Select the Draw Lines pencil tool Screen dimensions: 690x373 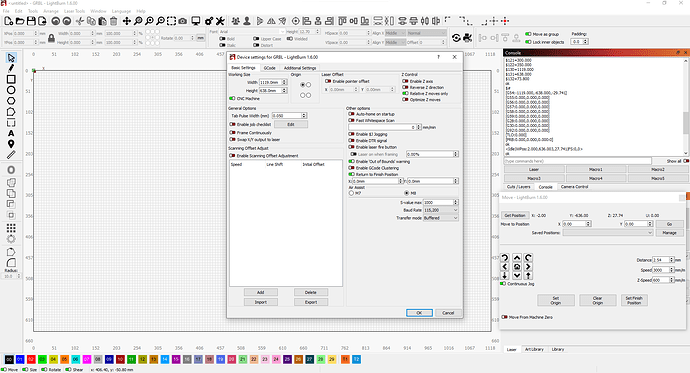pyautogui.click(x=11, y=68)
